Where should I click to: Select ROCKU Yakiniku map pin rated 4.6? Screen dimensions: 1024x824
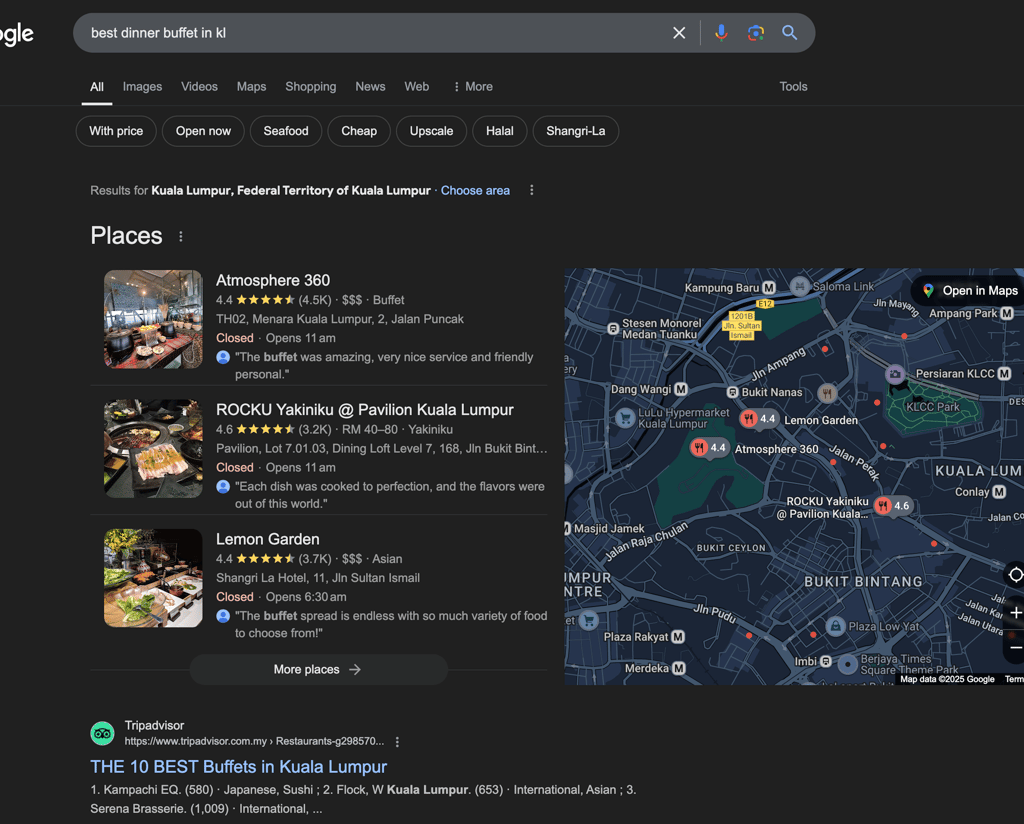tap(892, 505)
